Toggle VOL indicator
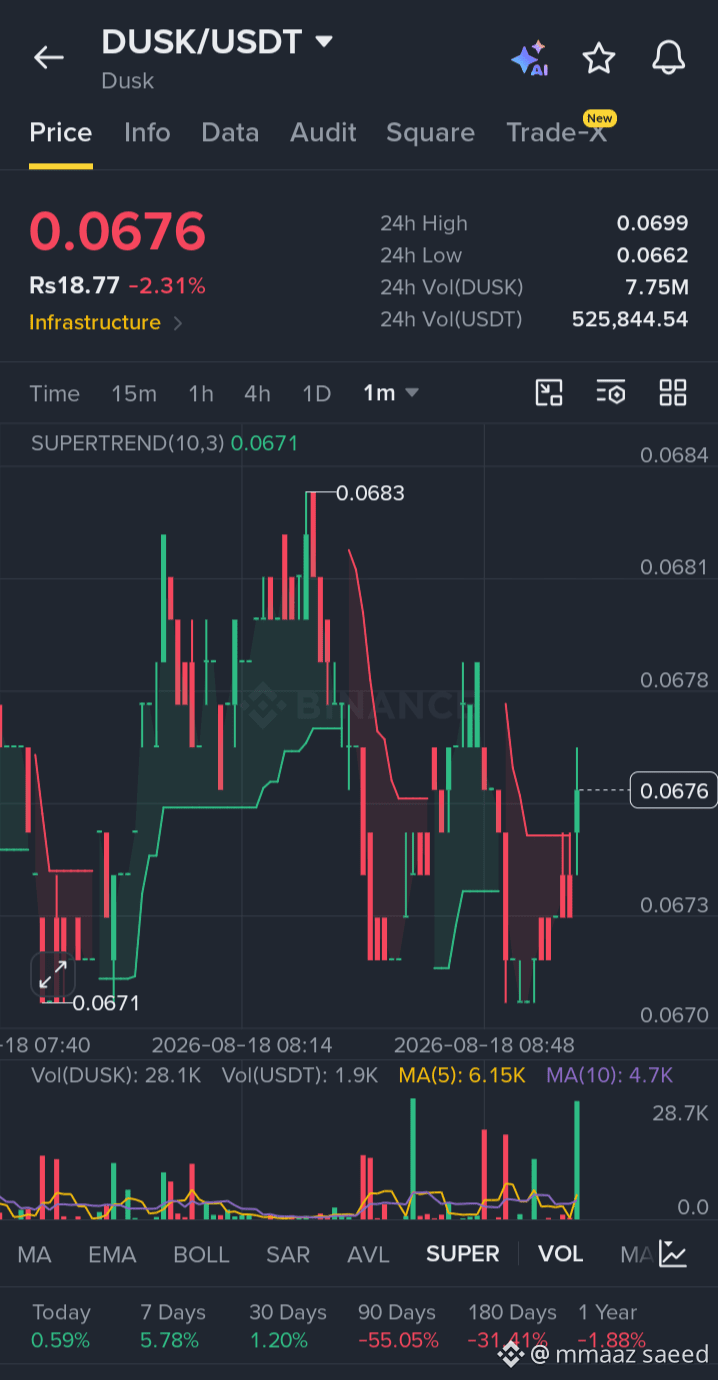The height and width of the screenshot is (1380, 718). click(560, 1254)
